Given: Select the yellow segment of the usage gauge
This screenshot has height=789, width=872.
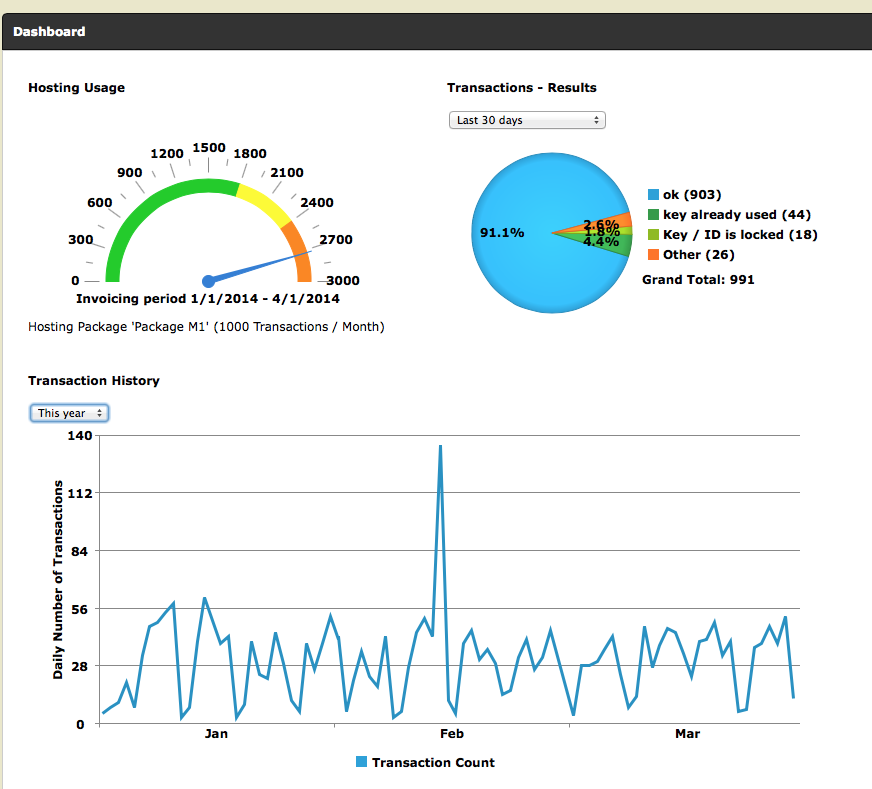Looking at the screenshot, I should coord(263,203).
